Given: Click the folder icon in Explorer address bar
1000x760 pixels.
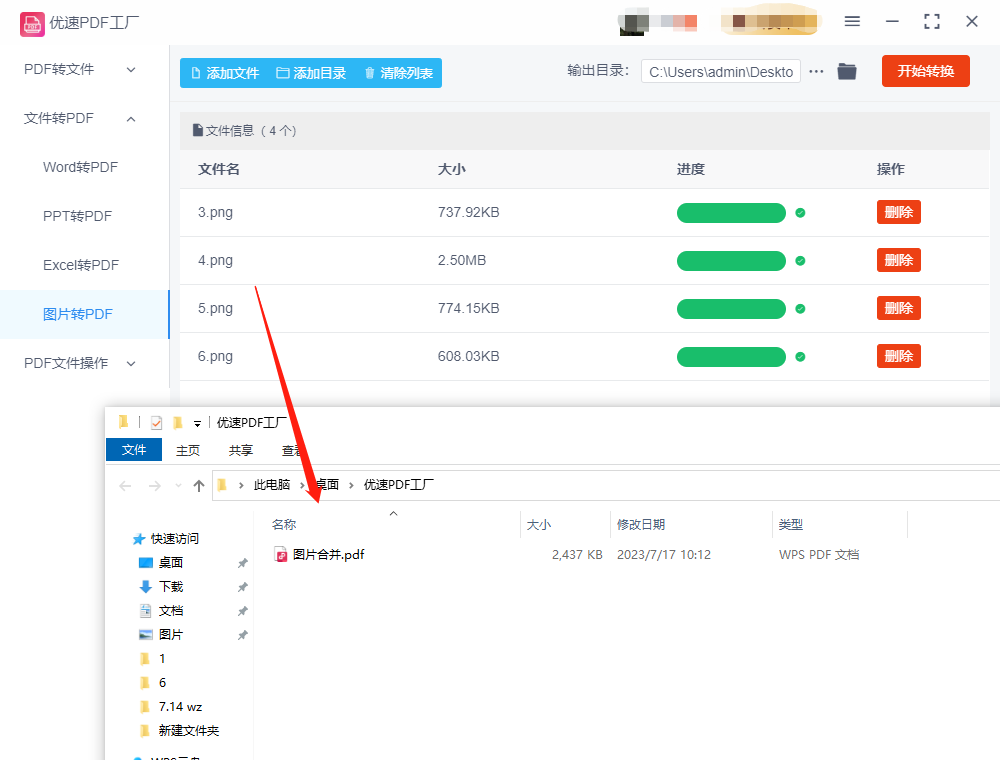Looking at the screenshot, I should (222, 485).
